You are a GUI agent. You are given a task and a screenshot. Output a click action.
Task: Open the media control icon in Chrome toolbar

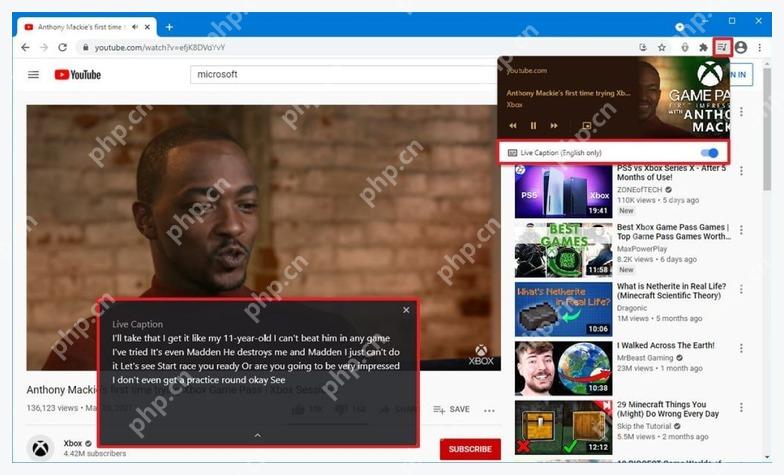[722, 48]
